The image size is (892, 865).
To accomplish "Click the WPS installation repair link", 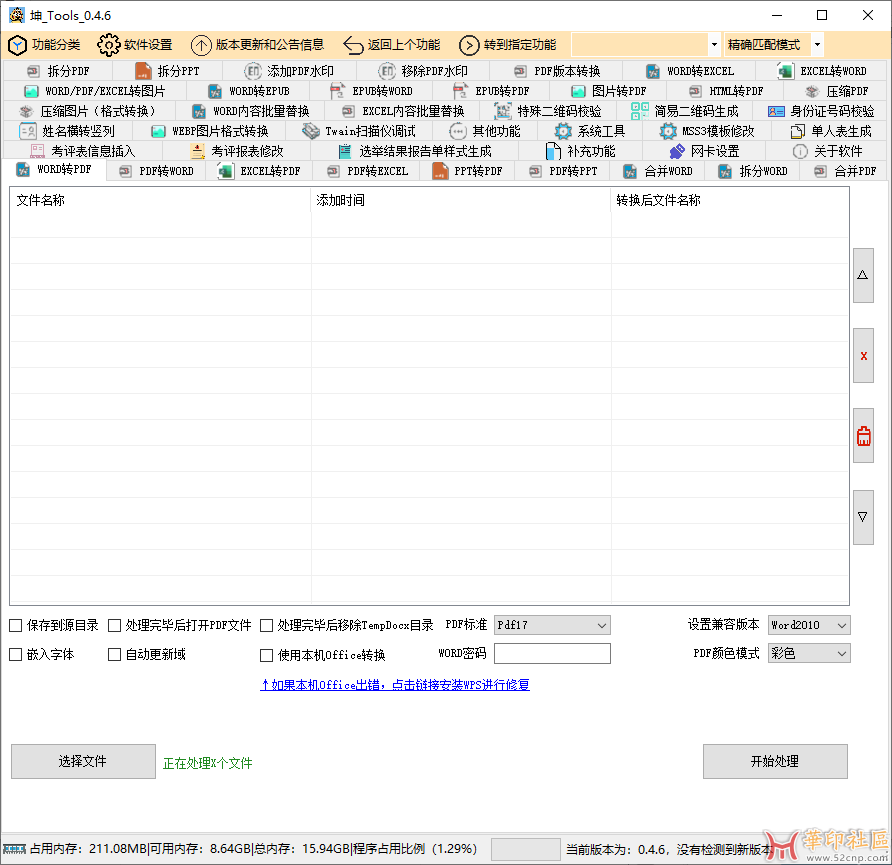I will [395, 685].
